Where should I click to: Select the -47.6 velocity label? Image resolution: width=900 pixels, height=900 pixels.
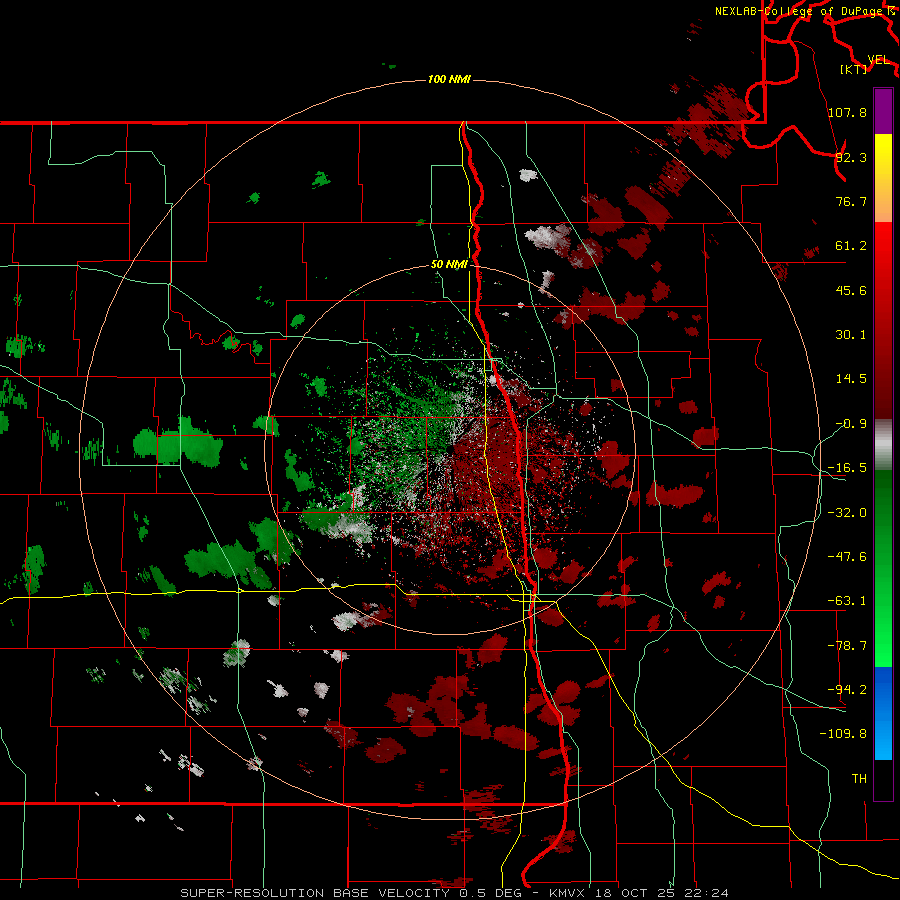(847, 557)
